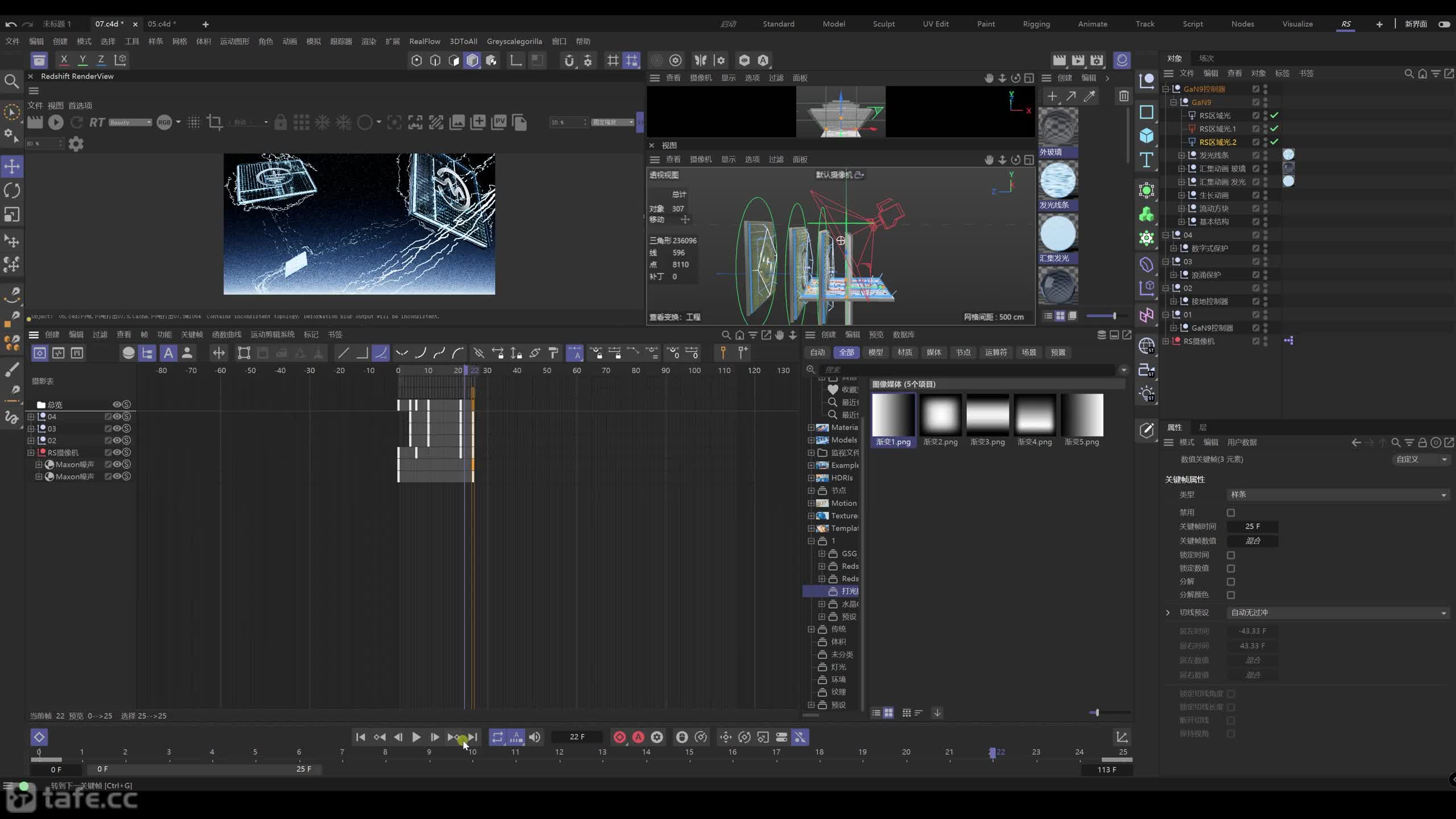
Task: Select the Rotate tool in left toolbar
Action: (12, 191)
